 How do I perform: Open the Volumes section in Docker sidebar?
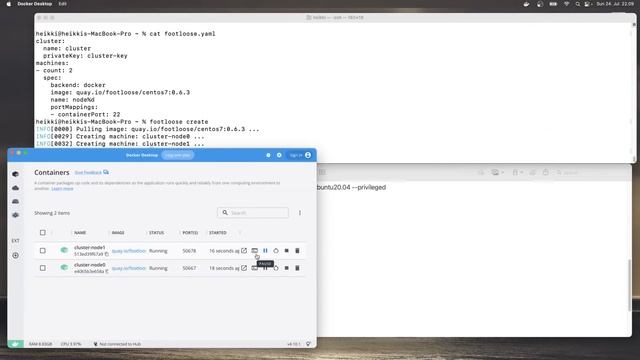[16, 201]
